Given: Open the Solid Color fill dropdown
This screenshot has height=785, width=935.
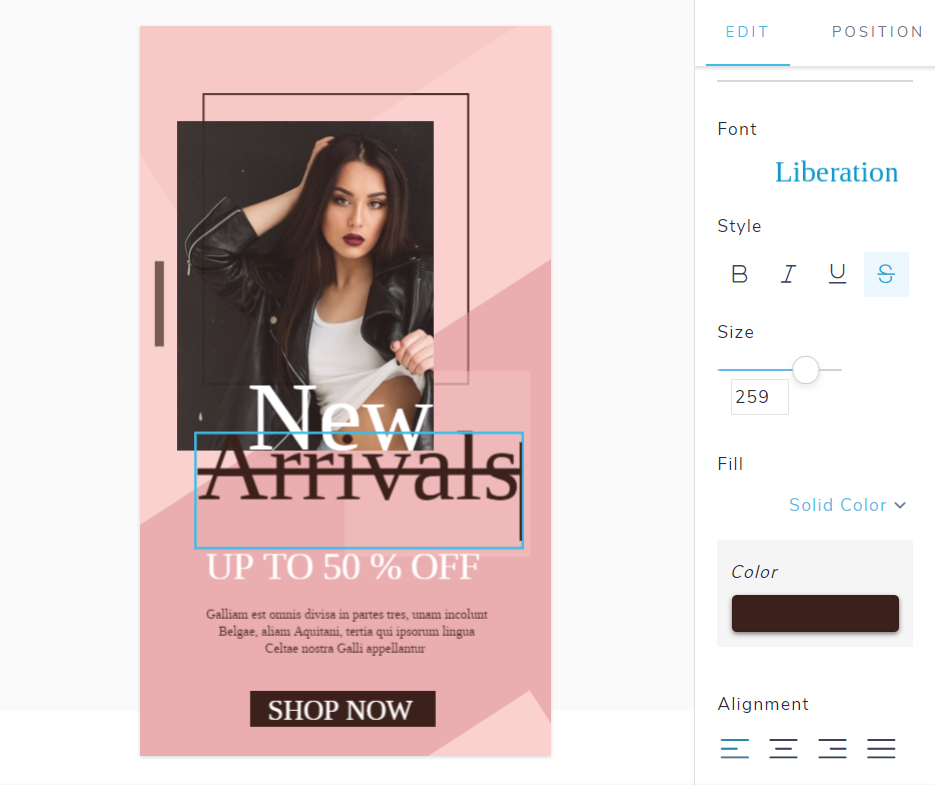Looking at the screenshot, I should pos(847,505).
